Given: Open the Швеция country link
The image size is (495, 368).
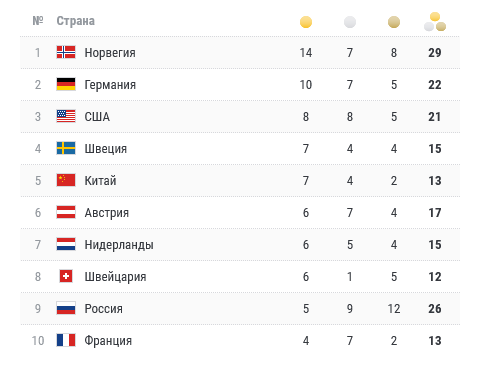Looking at the screenshot, I should [x=106, y=149].
